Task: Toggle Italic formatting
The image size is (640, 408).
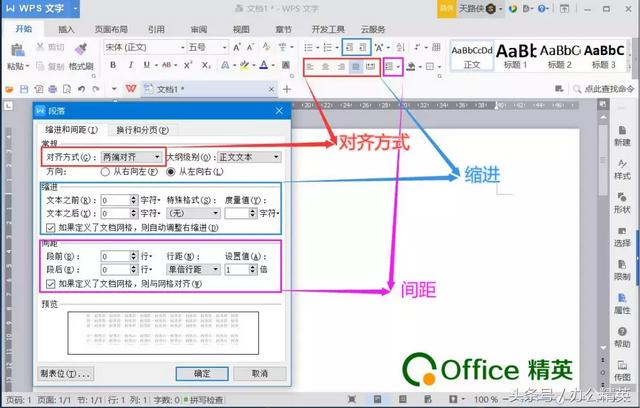Action: click(x=131, y=65)
